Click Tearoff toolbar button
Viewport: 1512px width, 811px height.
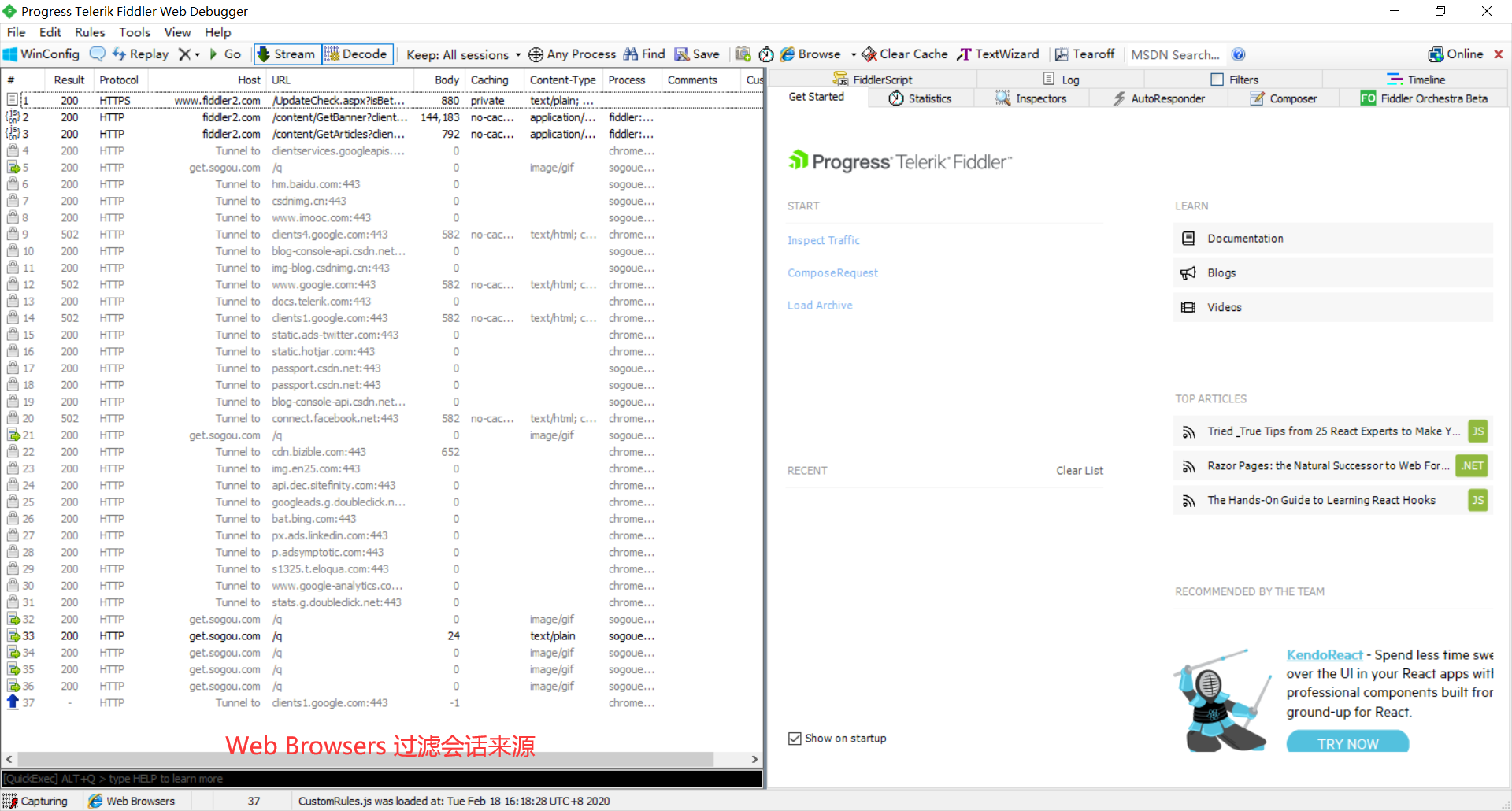point(1084,54)
